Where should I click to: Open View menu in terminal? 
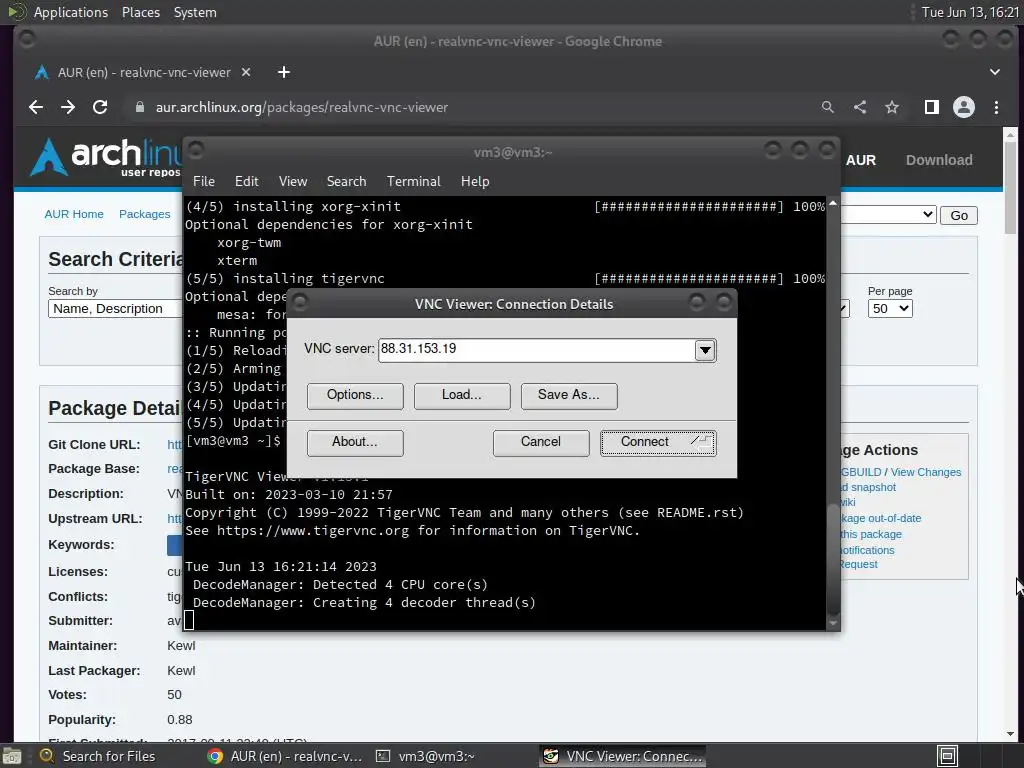tap(293, 182)
